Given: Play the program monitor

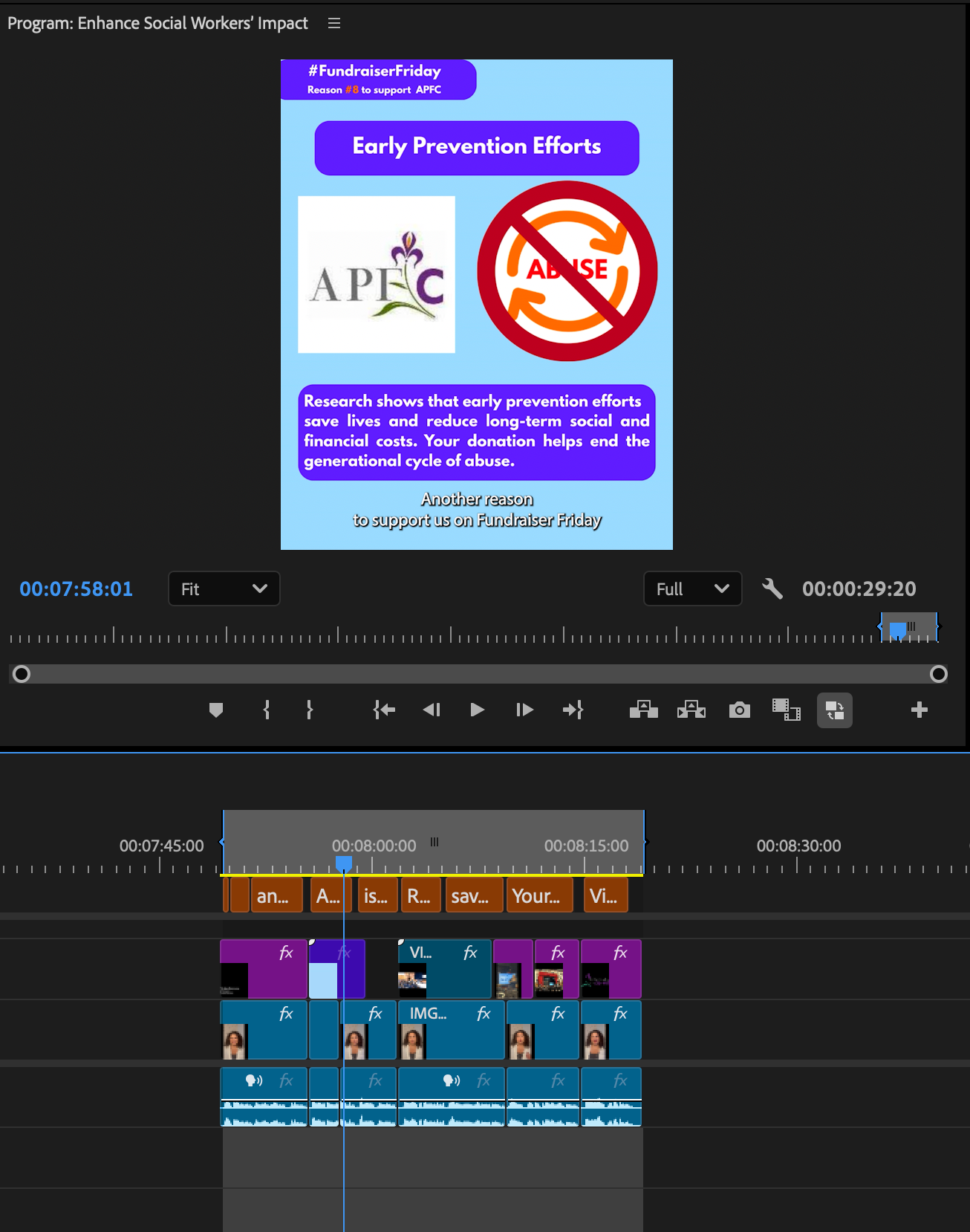Looking at the screenshot, I should 478,710.
